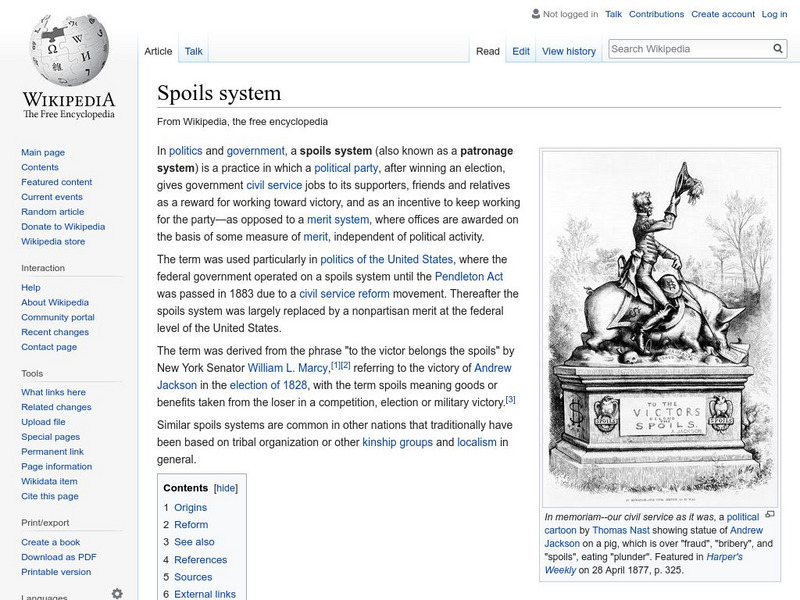800x600 pixels.
Task: Jump to Origins in the Contents list
Action: point(190,508)
